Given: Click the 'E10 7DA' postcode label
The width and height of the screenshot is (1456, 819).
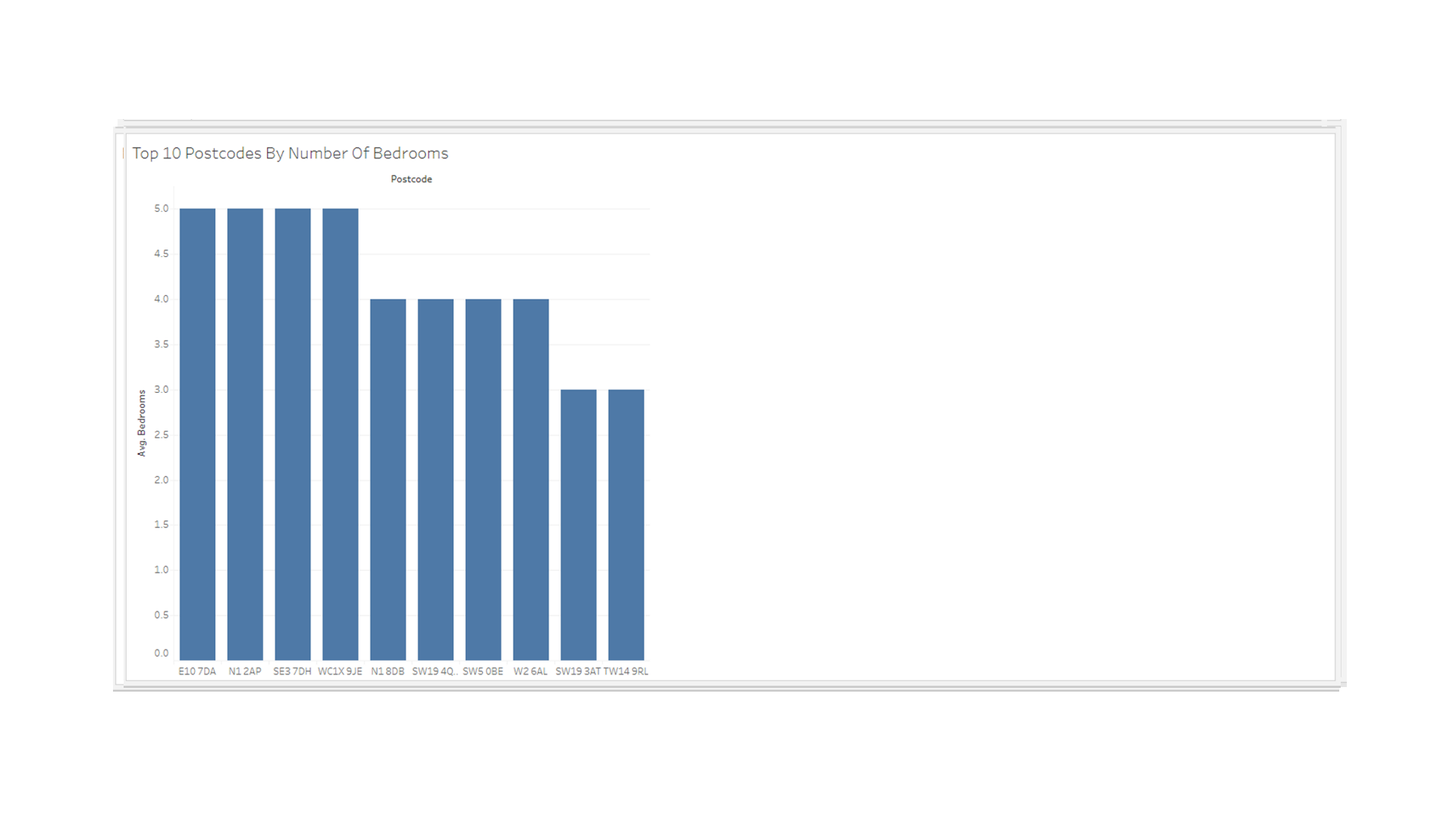Looking at the screenshot, I should coord(197,671).
